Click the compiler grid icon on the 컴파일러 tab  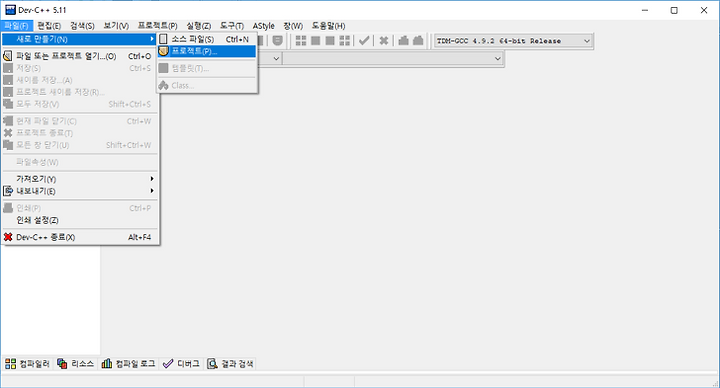[11, 364]
